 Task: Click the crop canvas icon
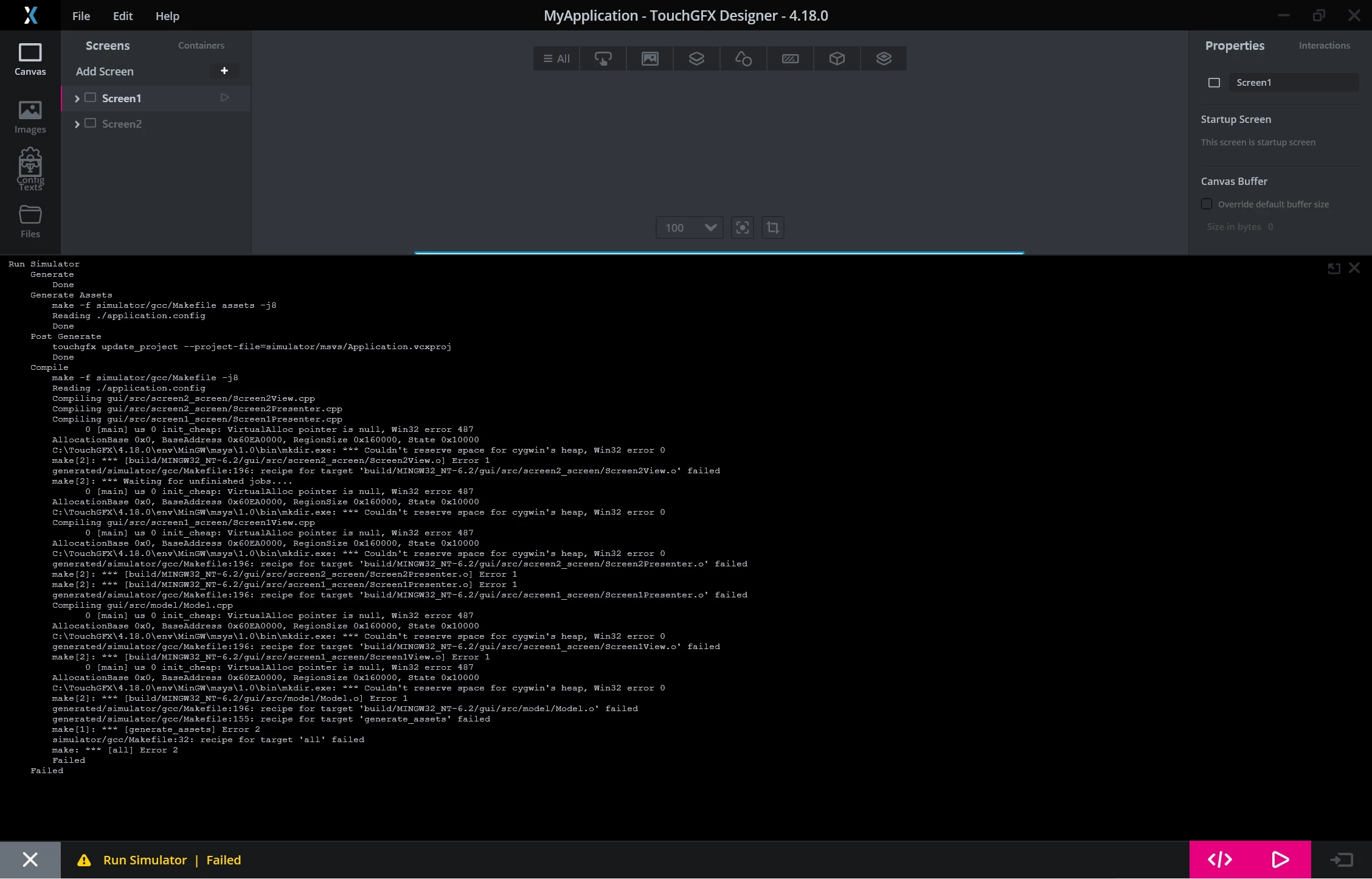(772, 228)
